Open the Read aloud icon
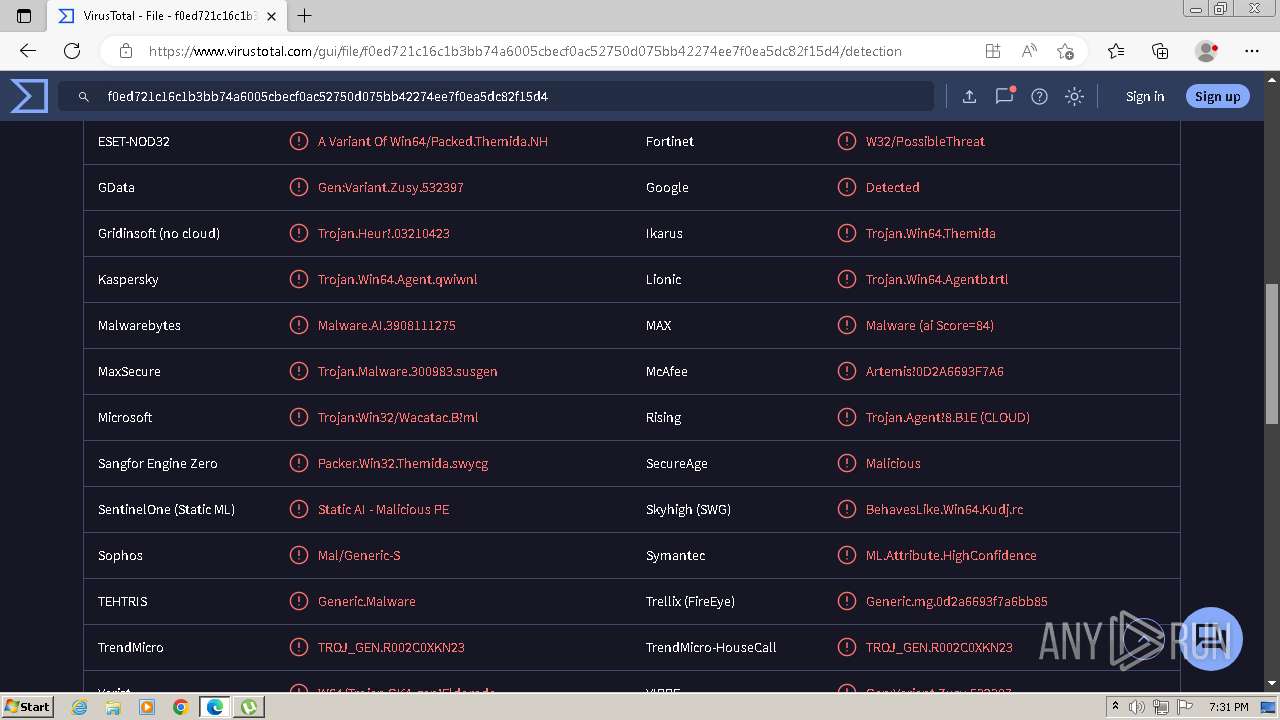Image resolution: width=1280 pixels, height=720 pixels. (x=1029, y=51)
